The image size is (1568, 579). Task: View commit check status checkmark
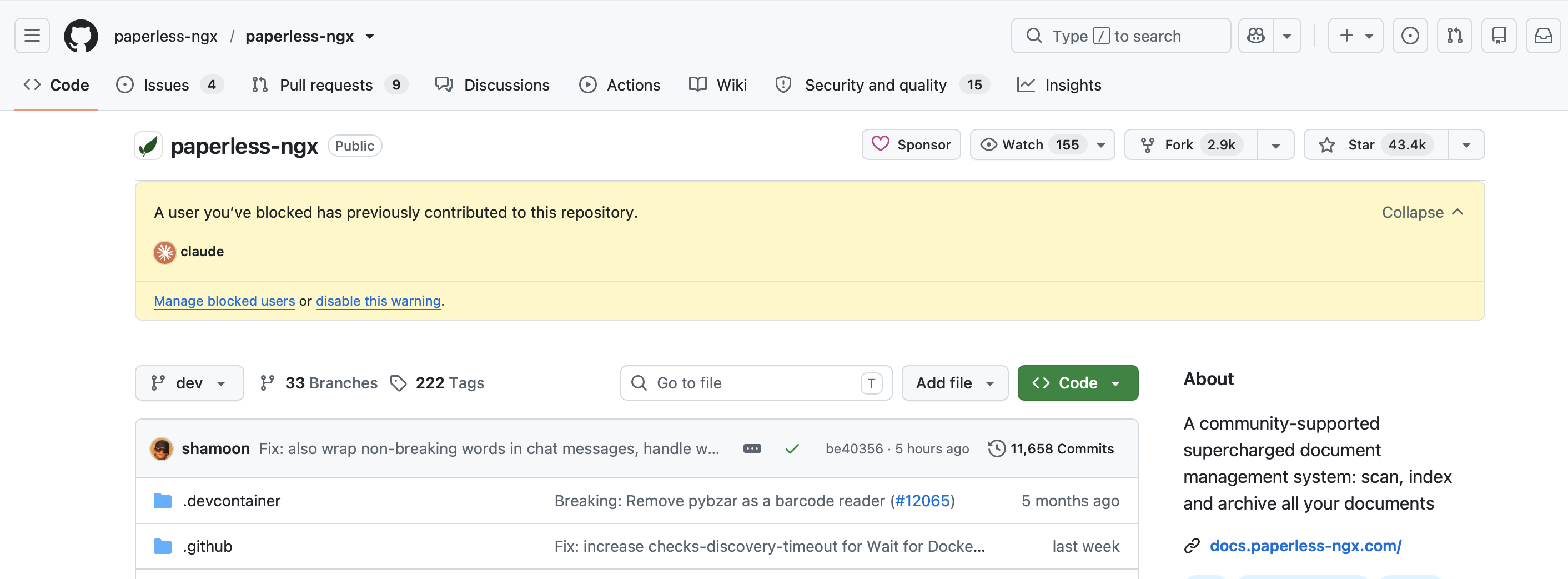pyautogui.click(x=792, y=449)
